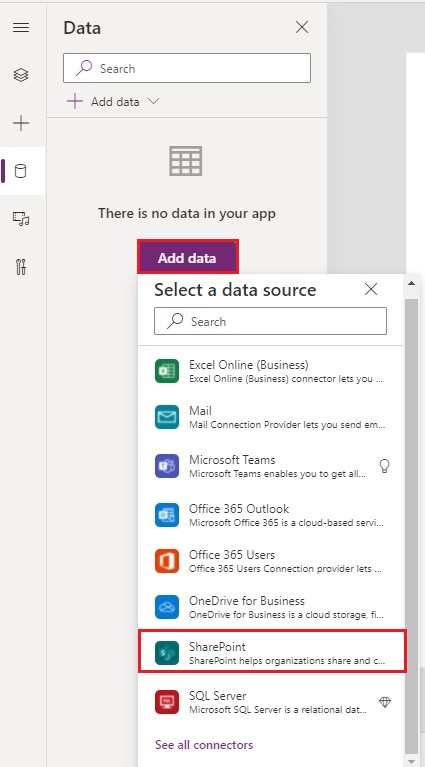The height and width of the screenshot is (767, 425).
Task: Expand the Add data dropdown chevron
Action: coord(153,101)
